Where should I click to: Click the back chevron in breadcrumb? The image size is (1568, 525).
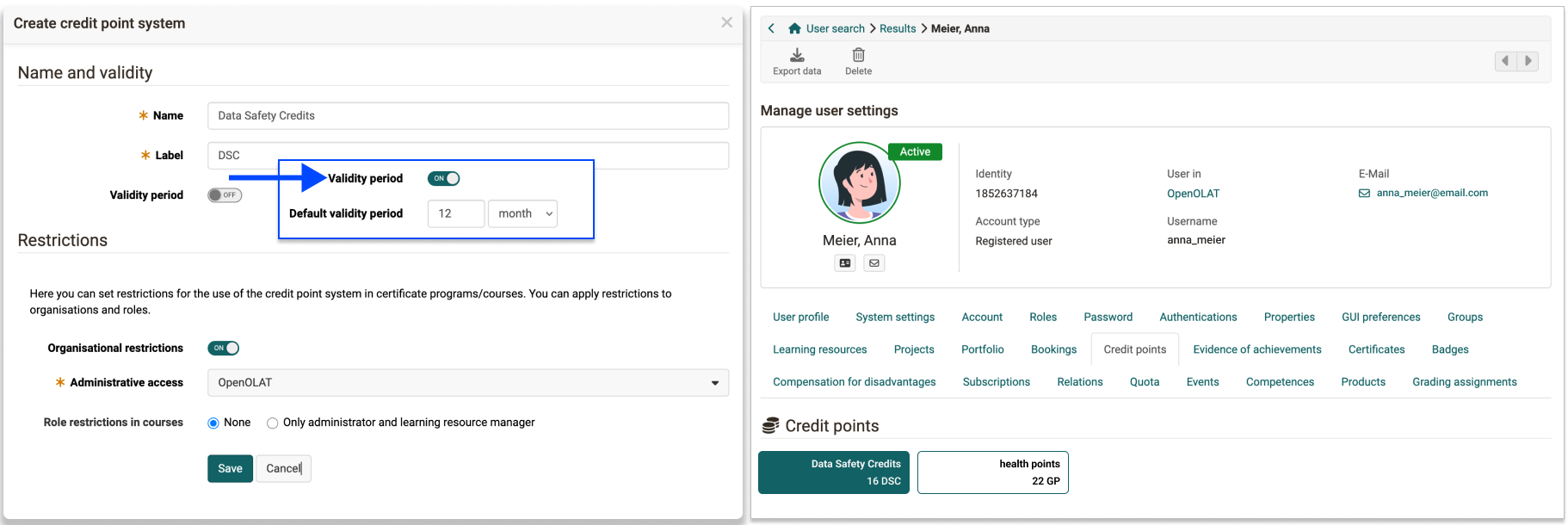coord(771,28)
